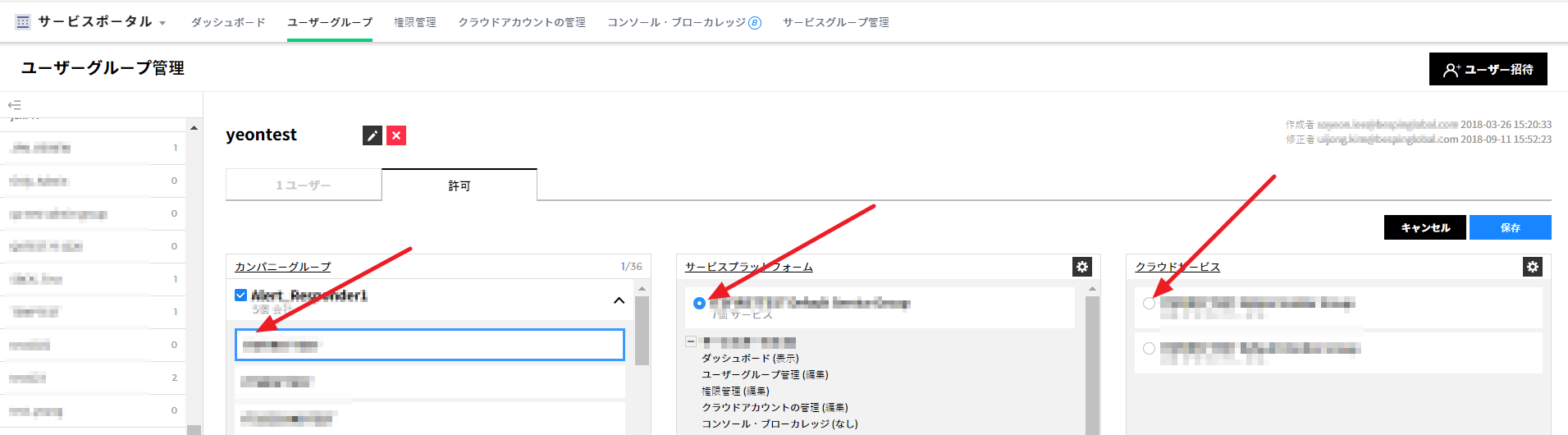Click the service portal grid icon
This screenshot has width=1568, height=435.
point(23,22)
